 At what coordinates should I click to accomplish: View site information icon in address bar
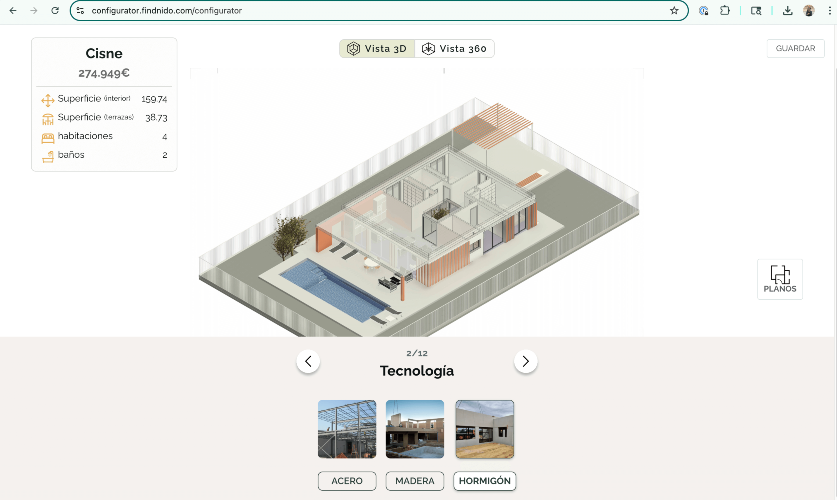point(80,11)
